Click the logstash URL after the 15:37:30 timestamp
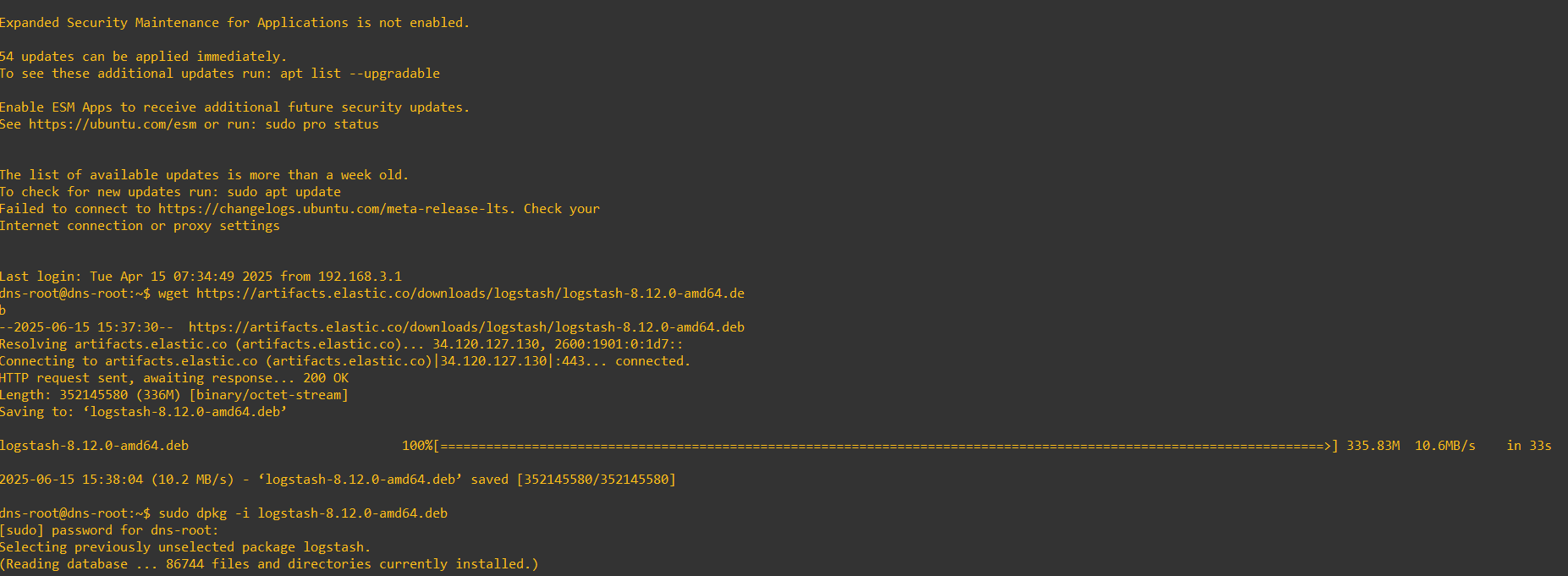Image resolution: width=1568 pixels, height=576 pixels. [466, 327]
